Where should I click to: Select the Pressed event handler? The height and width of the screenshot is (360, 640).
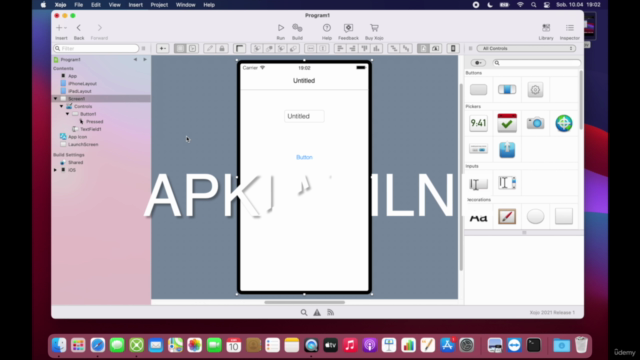pyautogui.click(x=95, y=122)
